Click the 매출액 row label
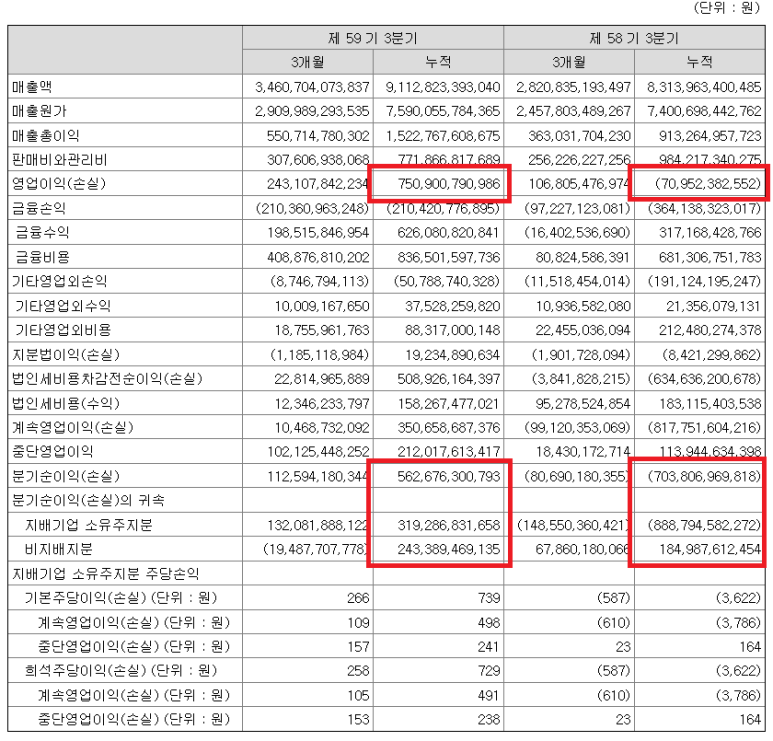Screen dimensions: 773x741 click(32, 87)
